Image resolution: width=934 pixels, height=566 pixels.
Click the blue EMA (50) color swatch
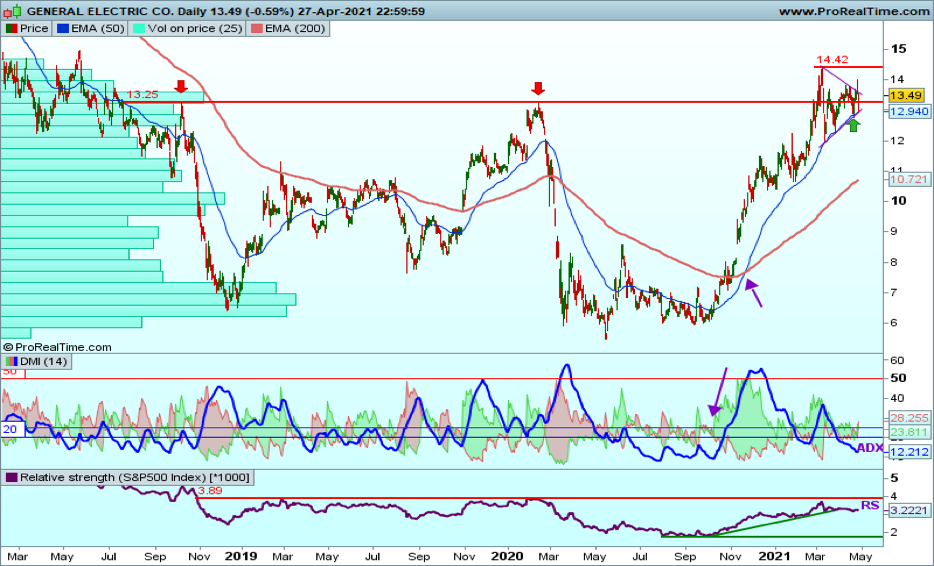[63, 29]
